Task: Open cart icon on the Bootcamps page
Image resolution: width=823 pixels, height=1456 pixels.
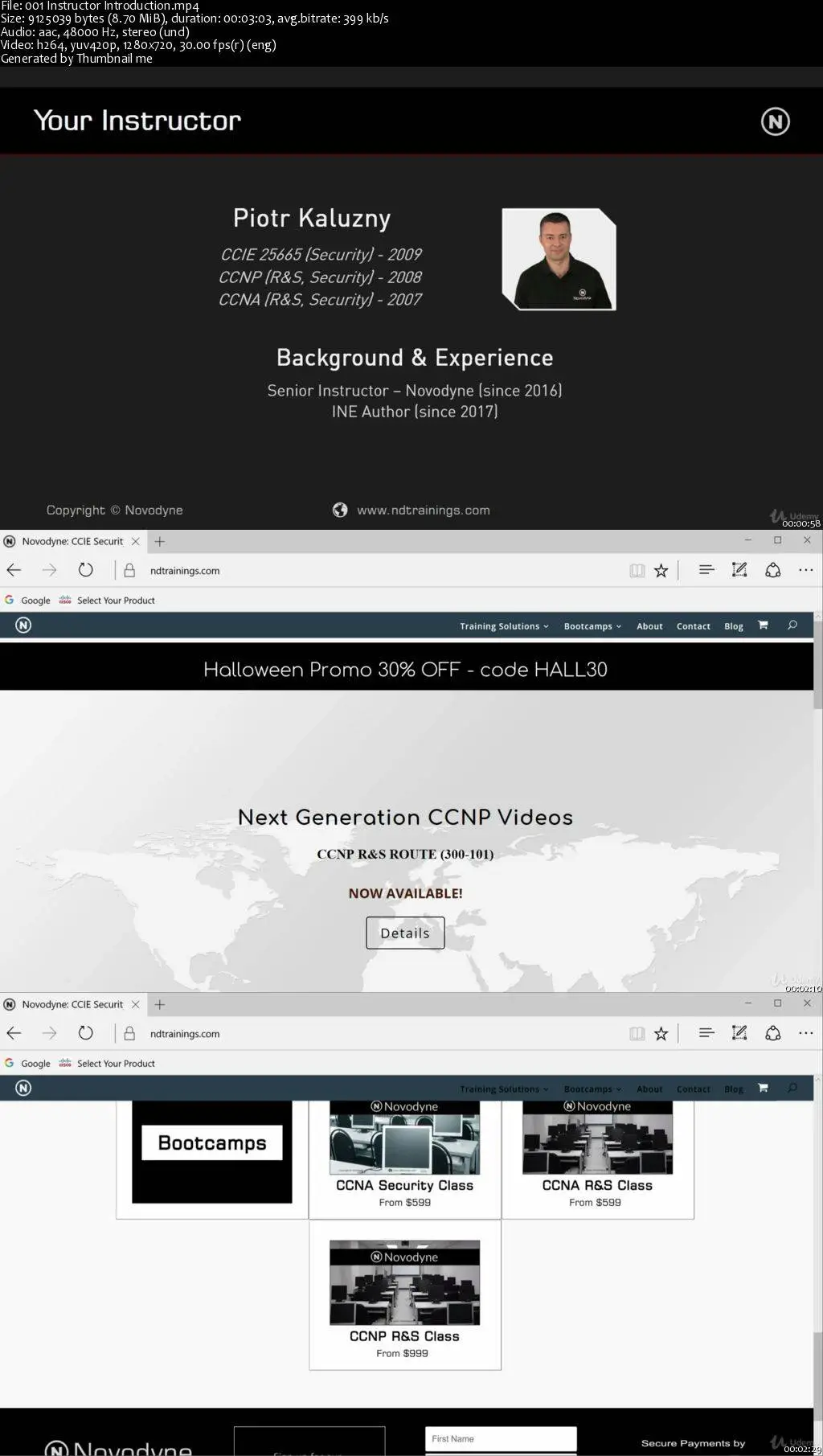Action: [x=763, y=1088]
